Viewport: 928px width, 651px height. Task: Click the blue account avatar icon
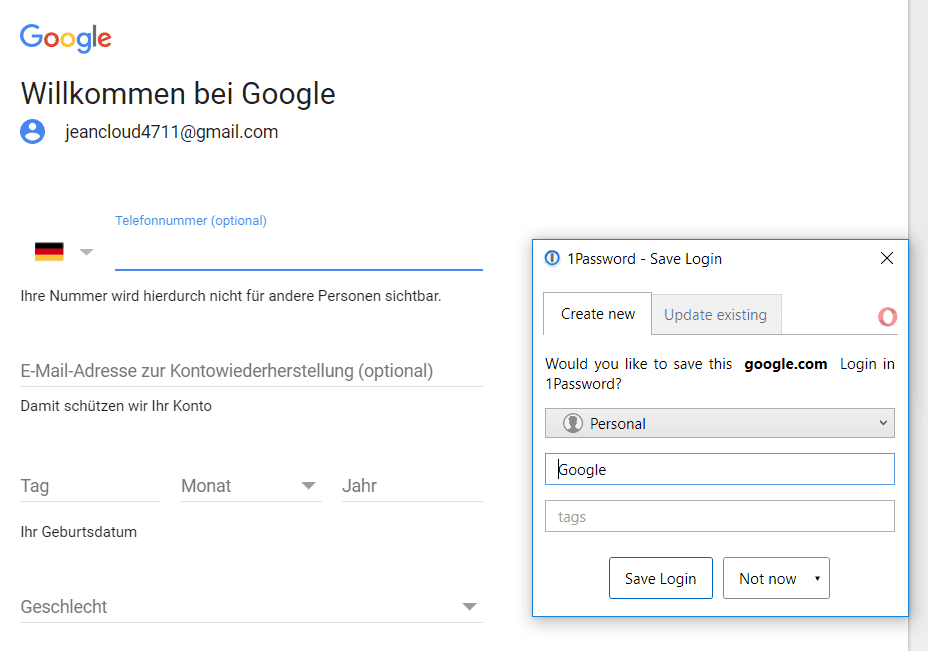[33, 131]
